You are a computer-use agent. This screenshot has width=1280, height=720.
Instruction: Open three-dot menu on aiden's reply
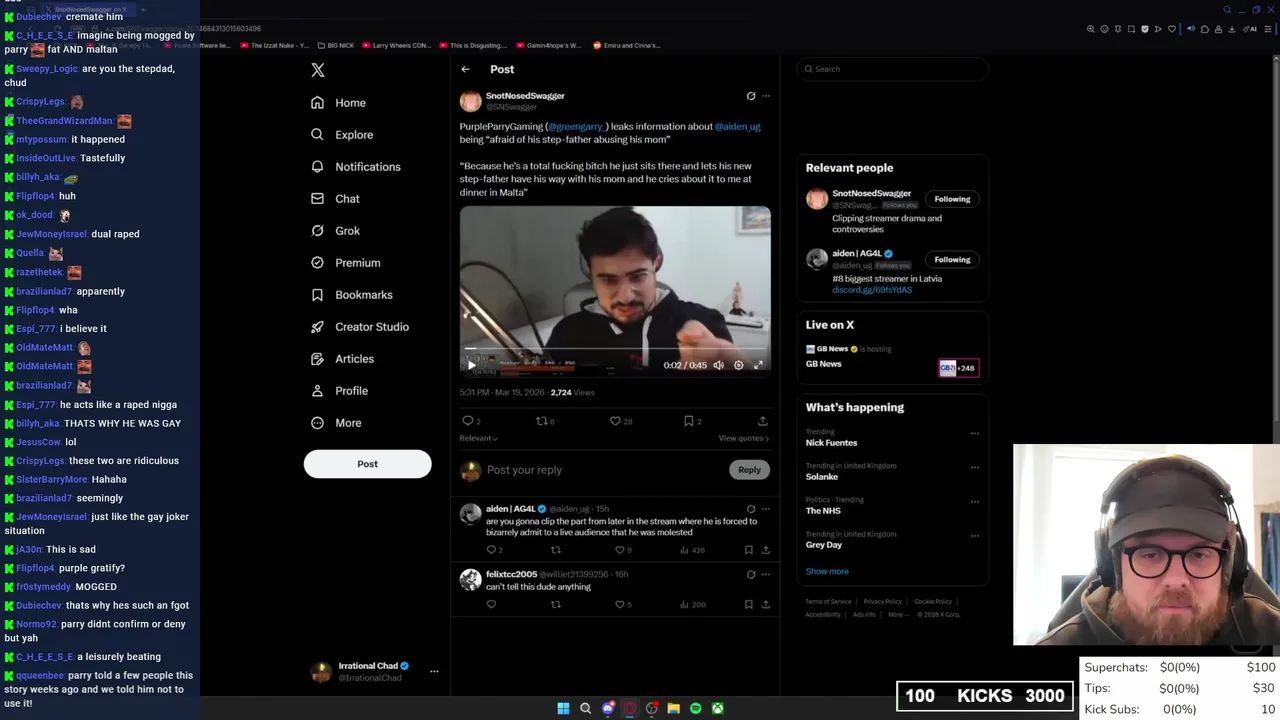pyautogui.click(x=766, y=509)
